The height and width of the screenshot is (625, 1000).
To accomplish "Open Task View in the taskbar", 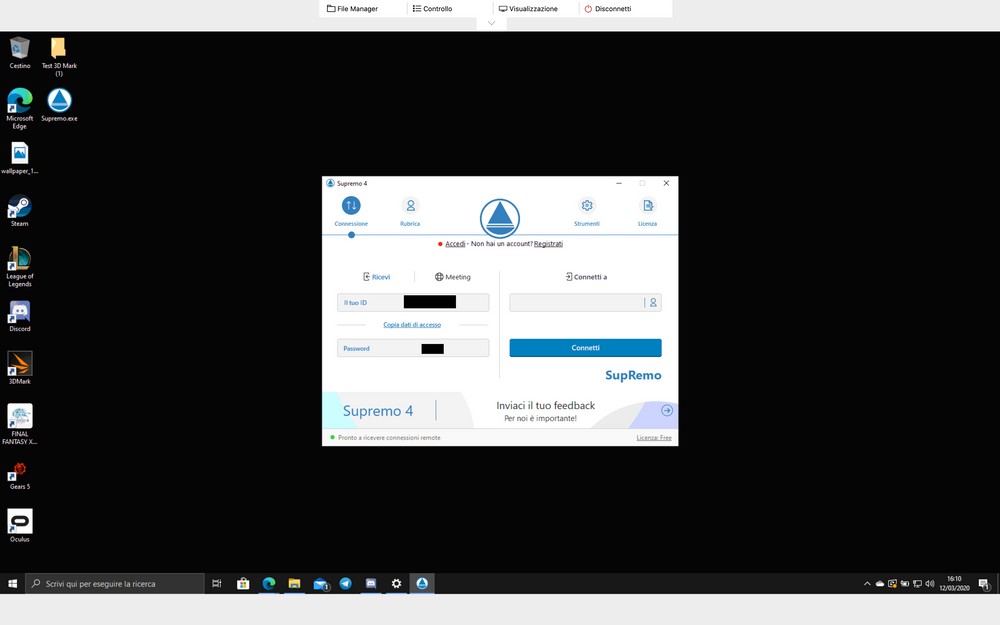I will 217,584.
